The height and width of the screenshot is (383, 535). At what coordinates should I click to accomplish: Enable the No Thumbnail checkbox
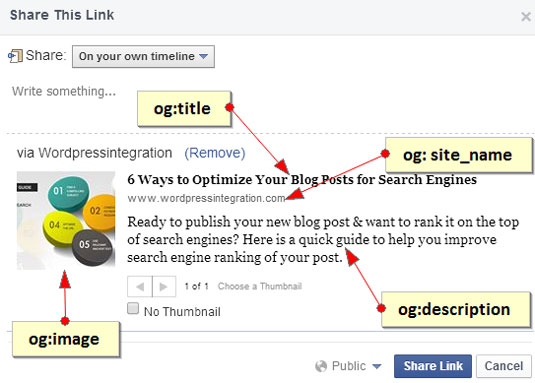(x=133, y=308)
